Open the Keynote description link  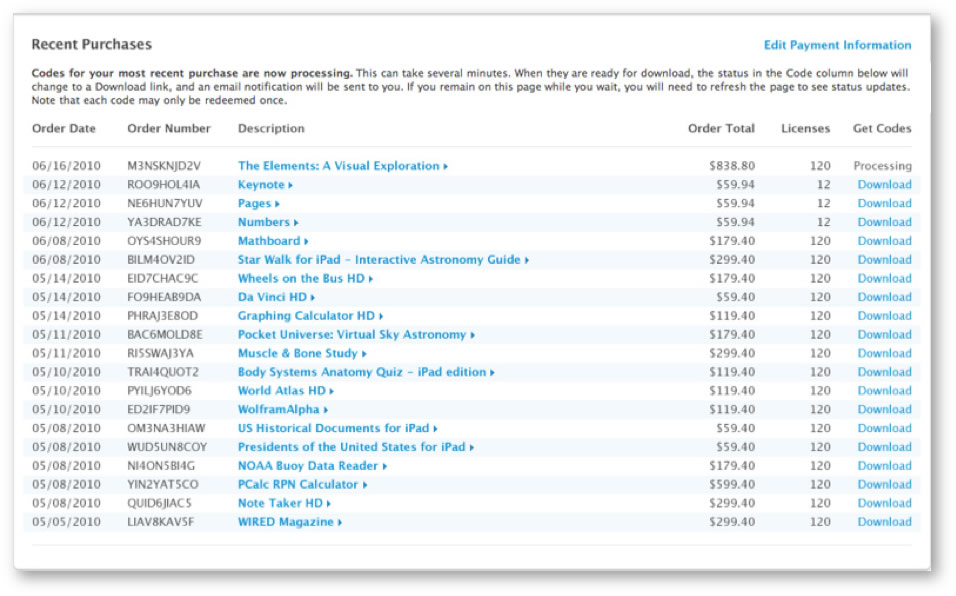pos(265,185)
